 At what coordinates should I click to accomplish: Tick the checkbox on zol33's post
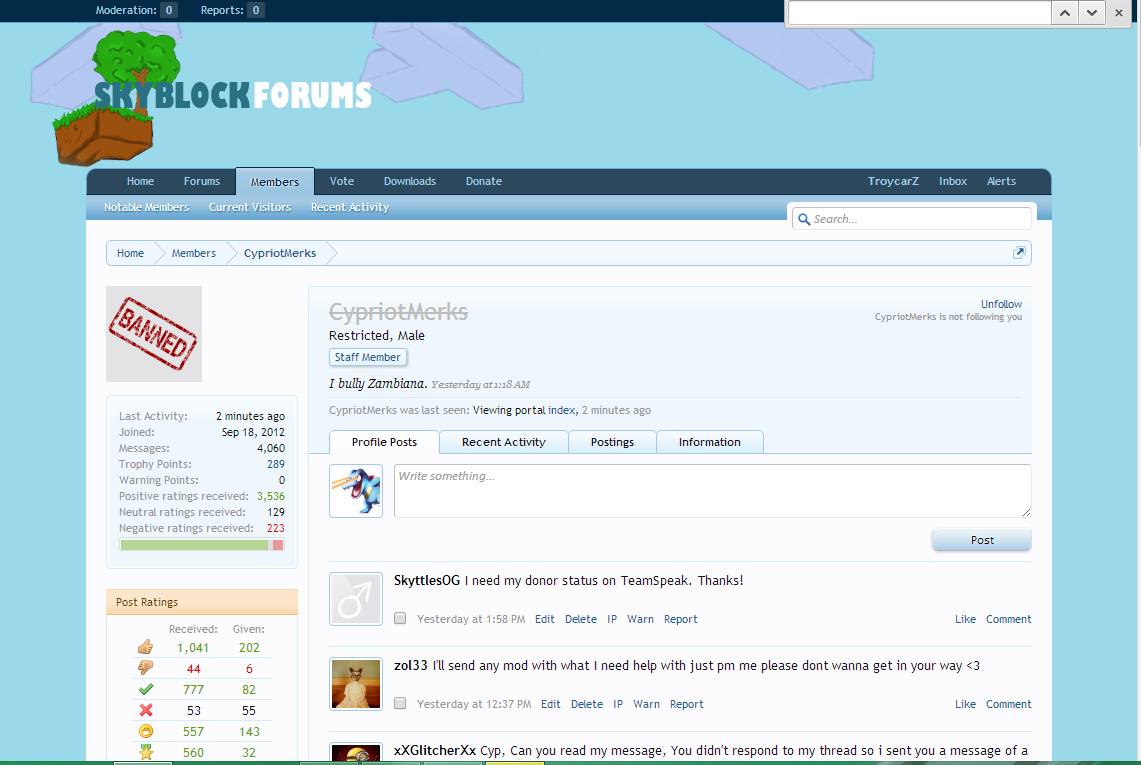coord(400,704)
